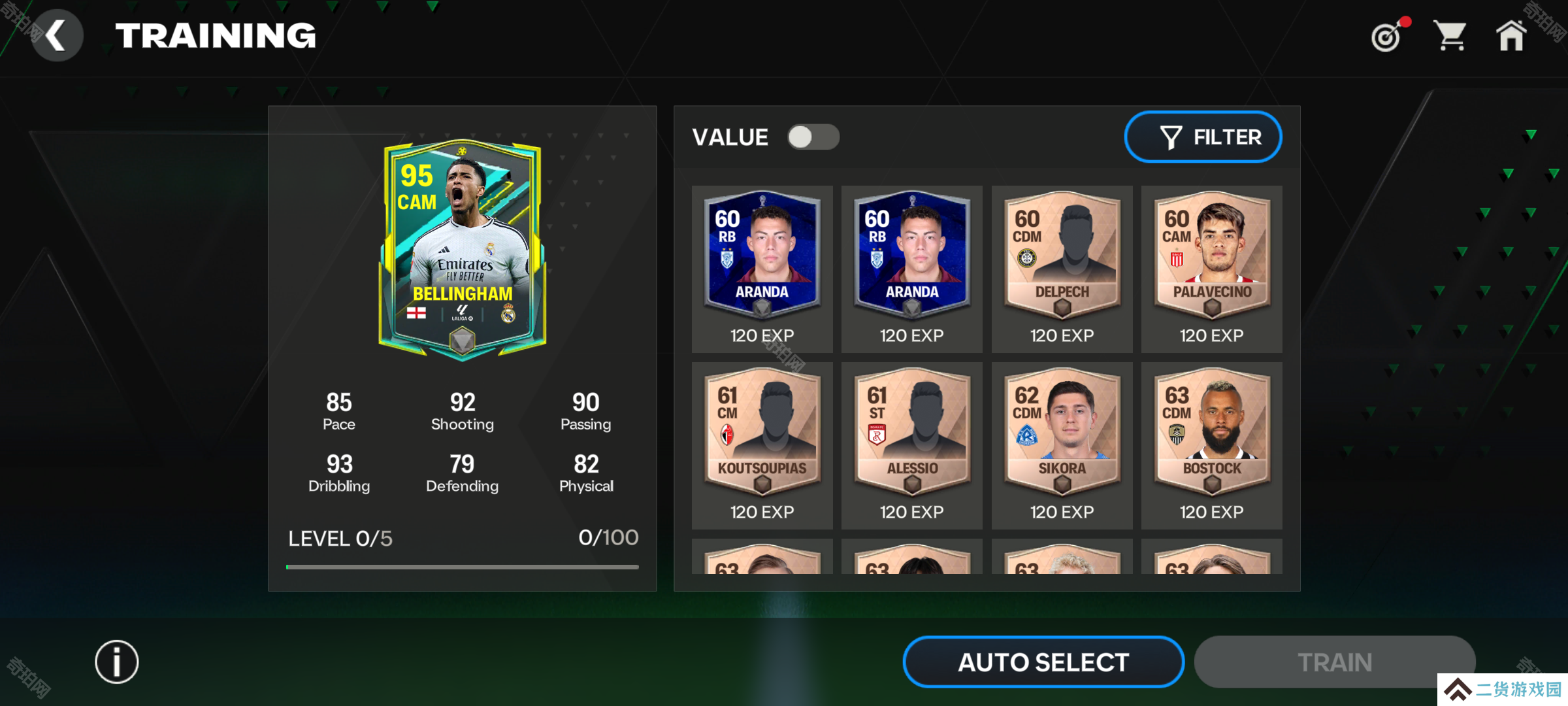This screenshot has height=706, width=1568.
Task: Choose the Sikora 62 CDM card
Action: (x=1062, y=446)
